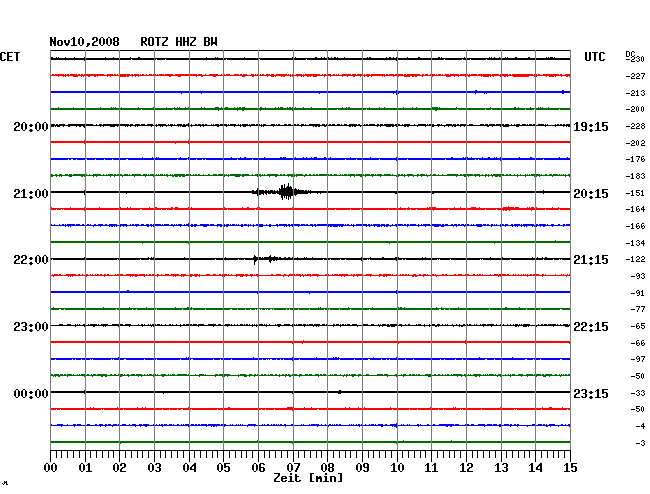Click the "20:15" UTC time label

click(x=591, y=194)
